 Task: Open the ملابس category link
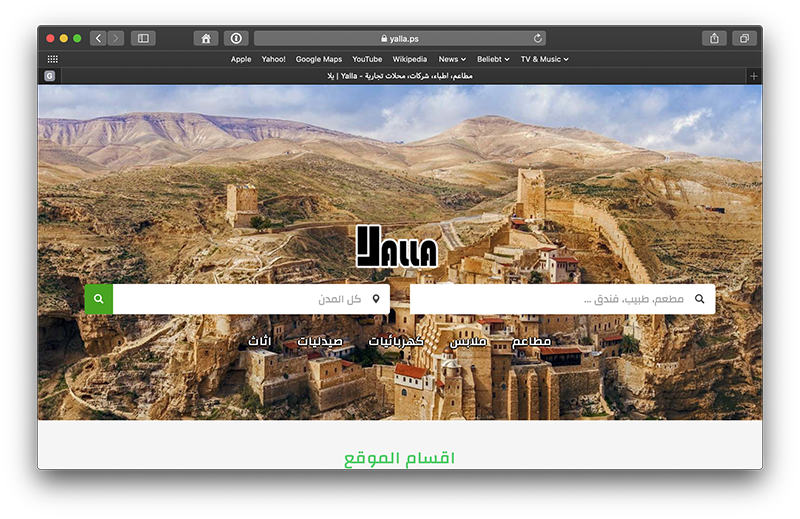pos(468,341)
